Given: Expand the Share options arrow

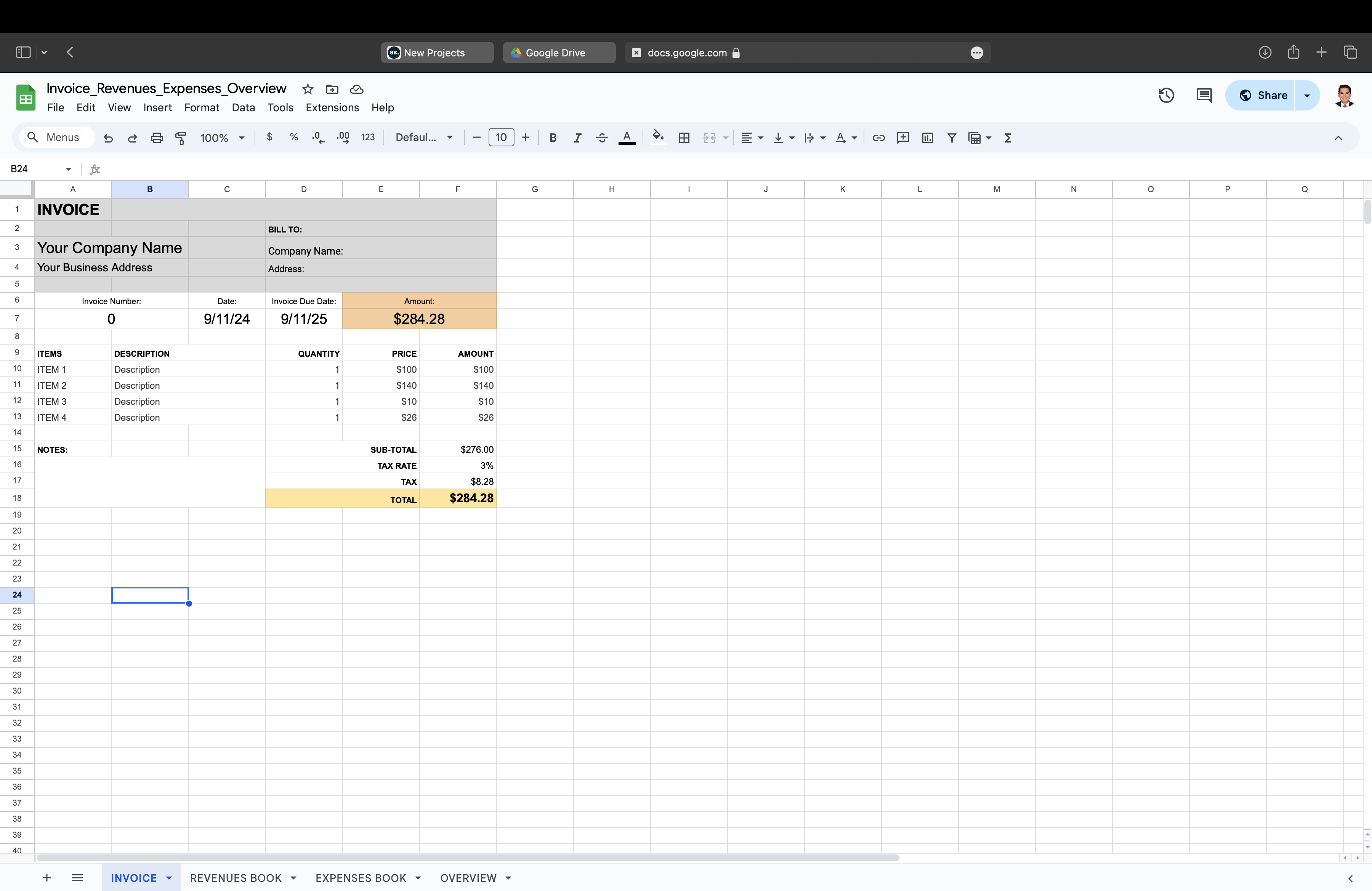Looking at the screenshot, I should pyautogui.click(x=1307, y=95).
